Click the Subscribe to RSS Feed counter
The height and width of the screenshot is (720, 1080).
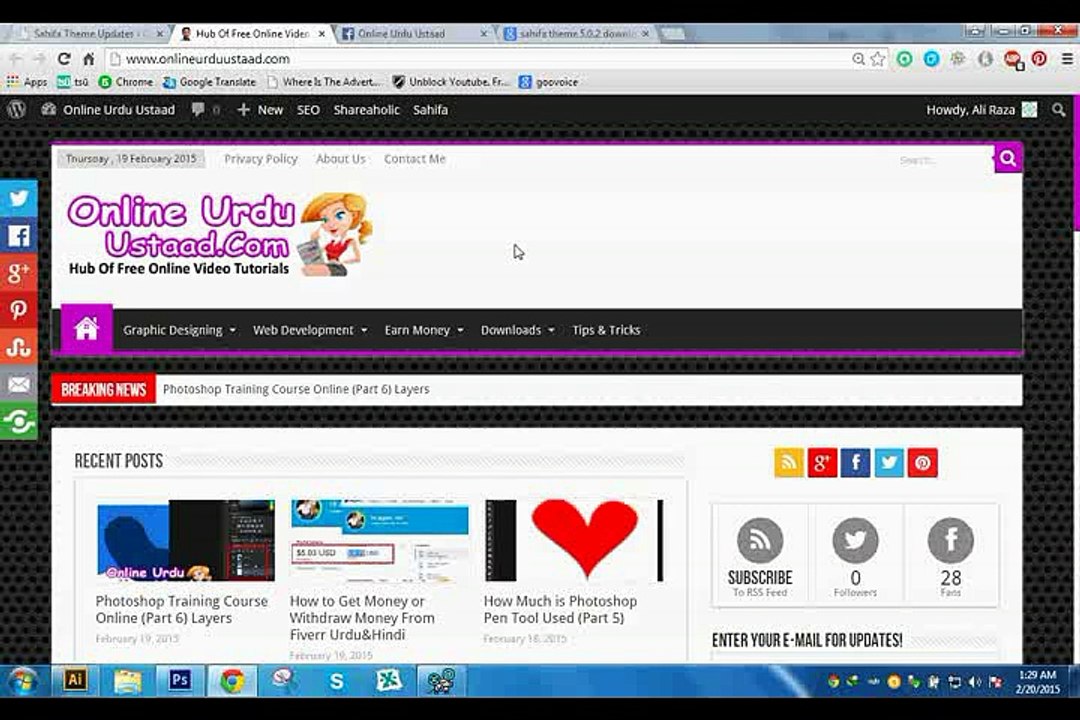(760, 557)
